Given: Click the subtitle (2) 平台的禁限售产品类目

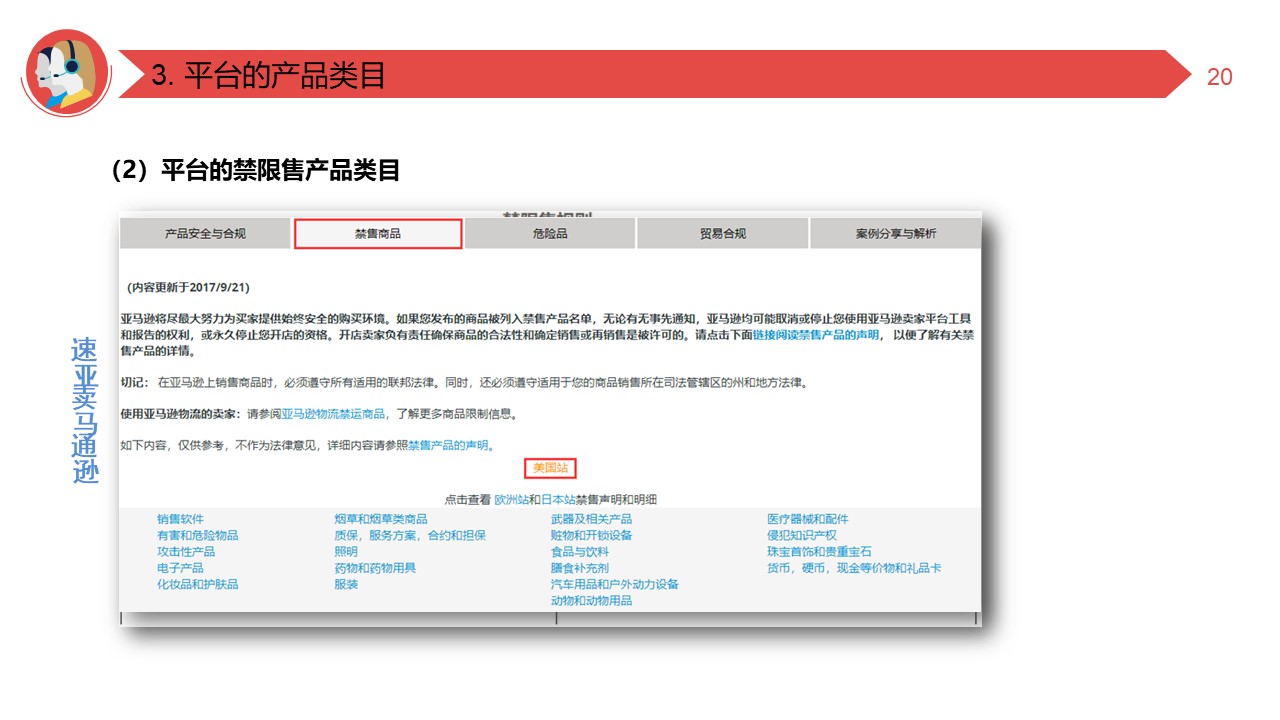Looking at the screenshot, I should 257,171.
